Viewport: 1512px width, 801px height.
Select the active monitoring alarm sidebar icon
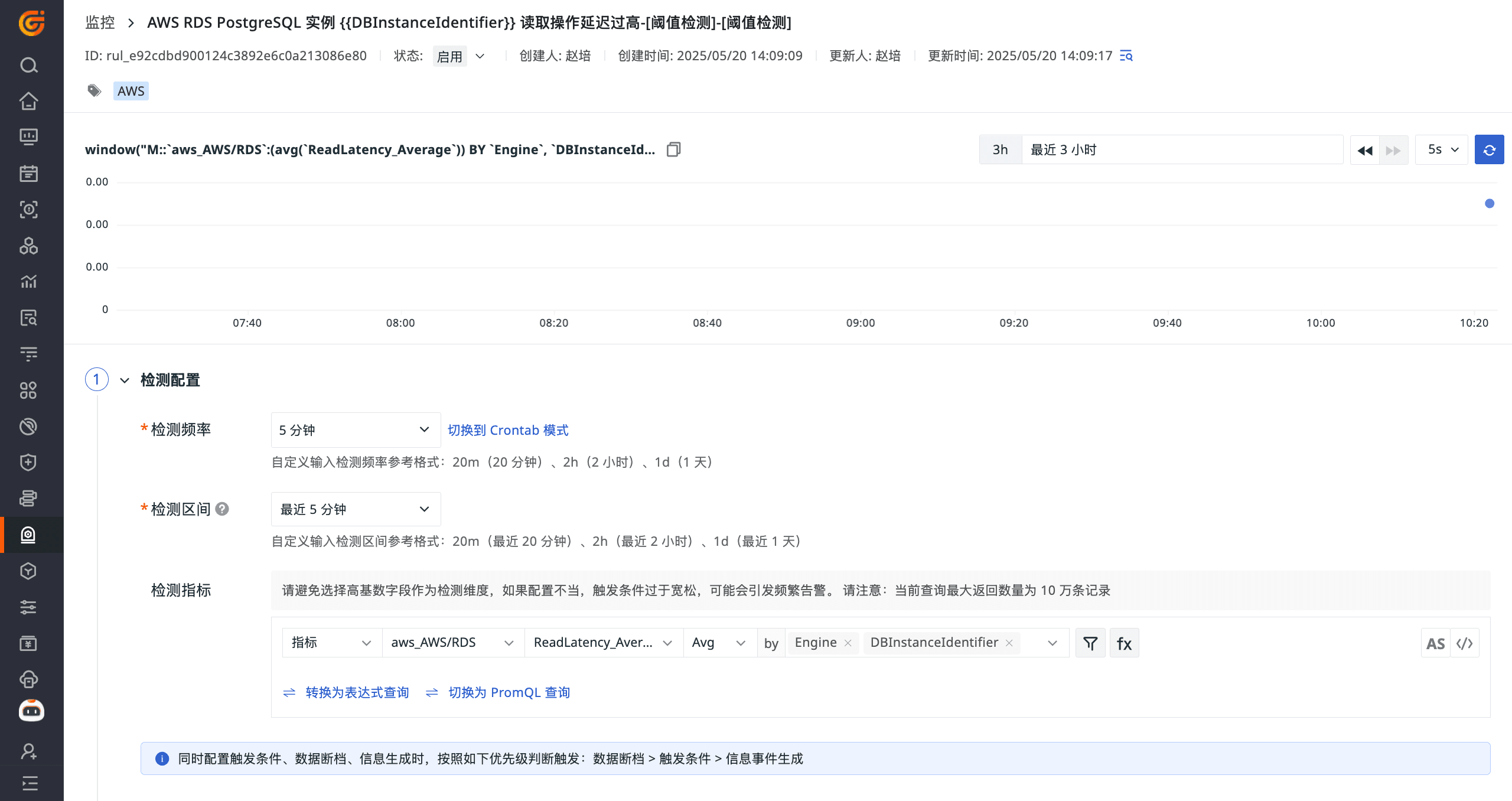[x=29, y=535]
